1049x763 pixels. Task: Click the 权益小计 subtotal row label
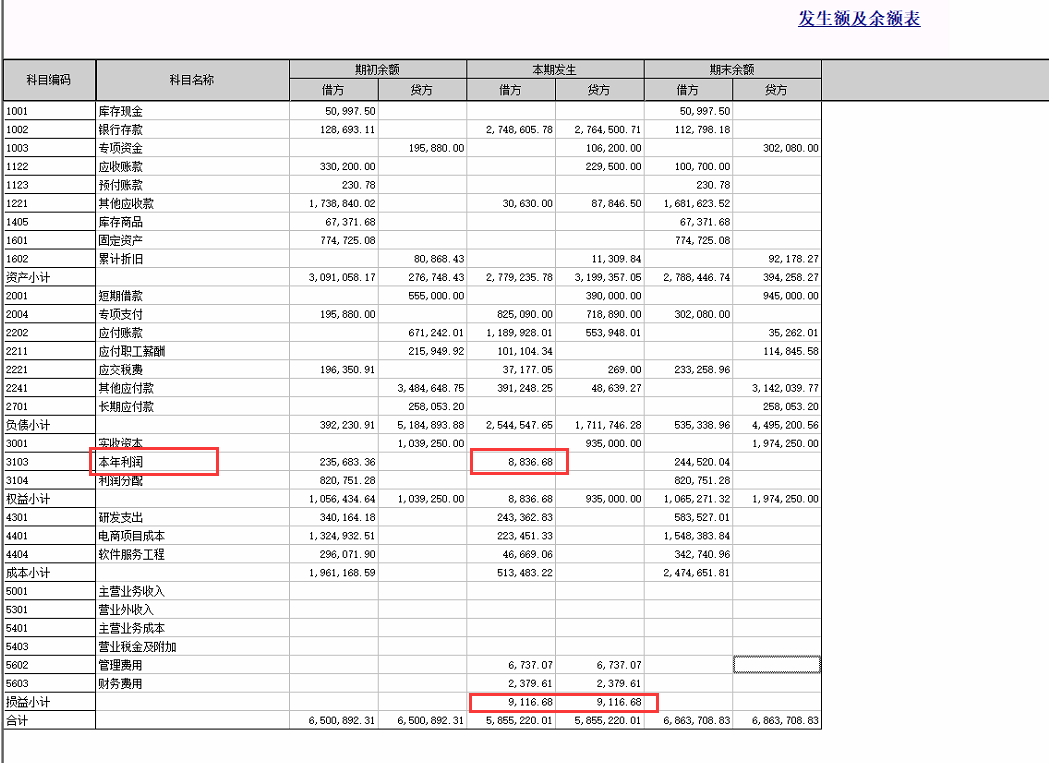(x=27, y=499)
